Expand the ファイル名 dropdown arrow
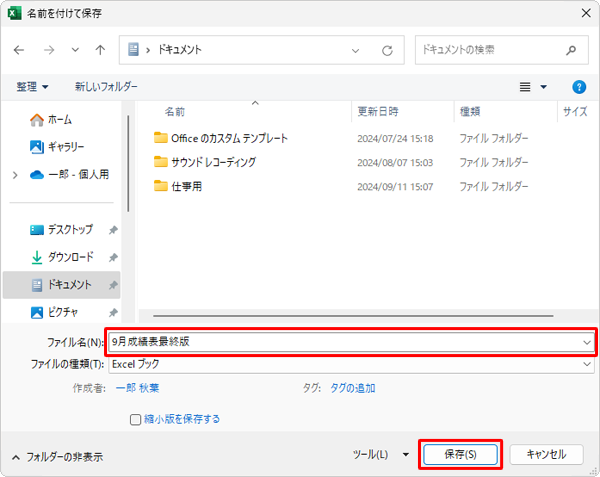The height and width of the screenshot is (477, 600). point(587,342)
